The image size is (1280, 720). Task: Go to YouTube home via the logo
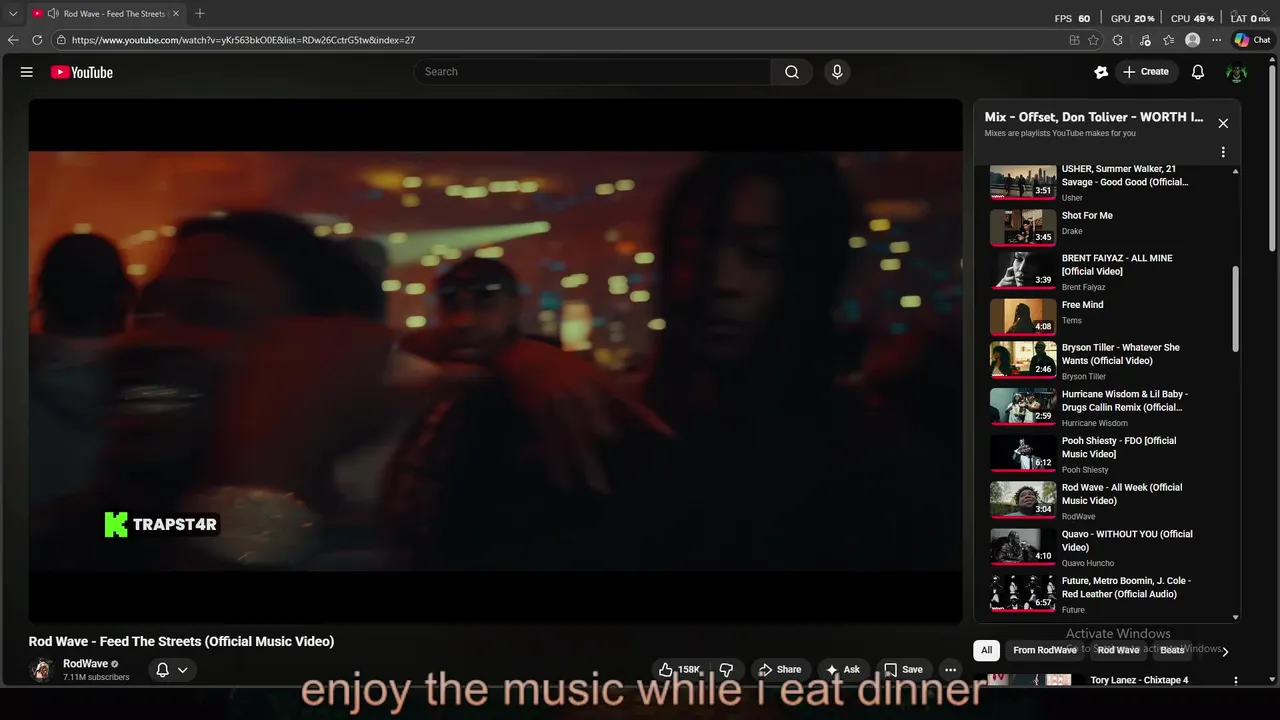[x=82, y=72]
